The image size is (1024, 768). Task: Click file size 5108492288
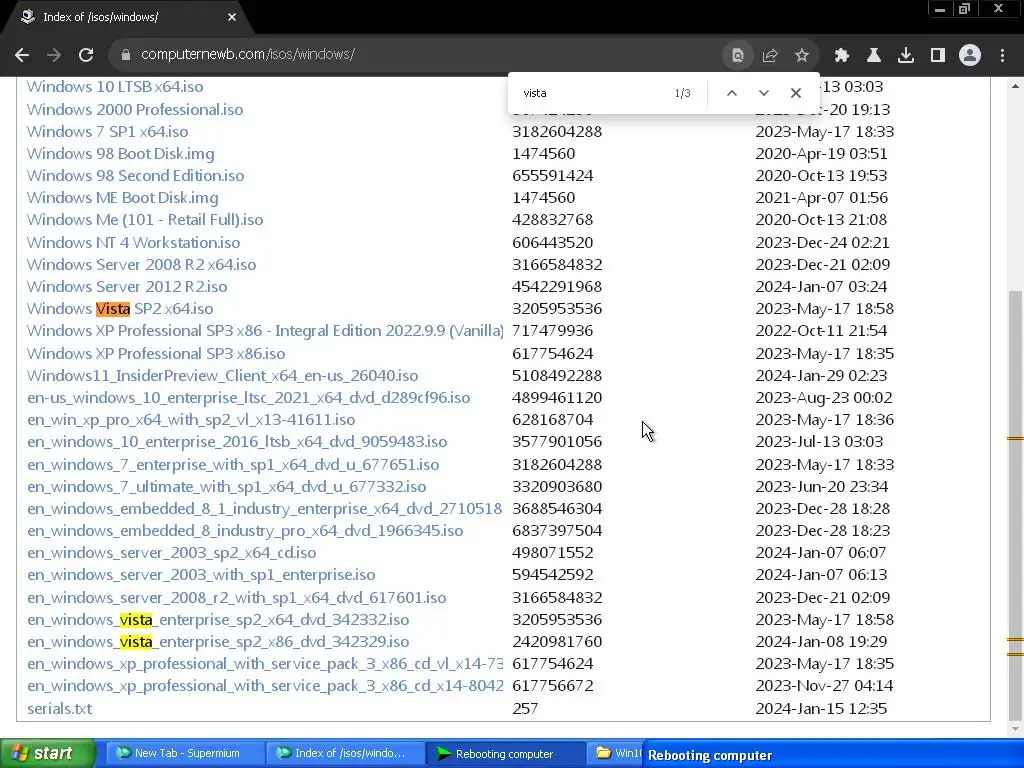[x=557, y=376]
